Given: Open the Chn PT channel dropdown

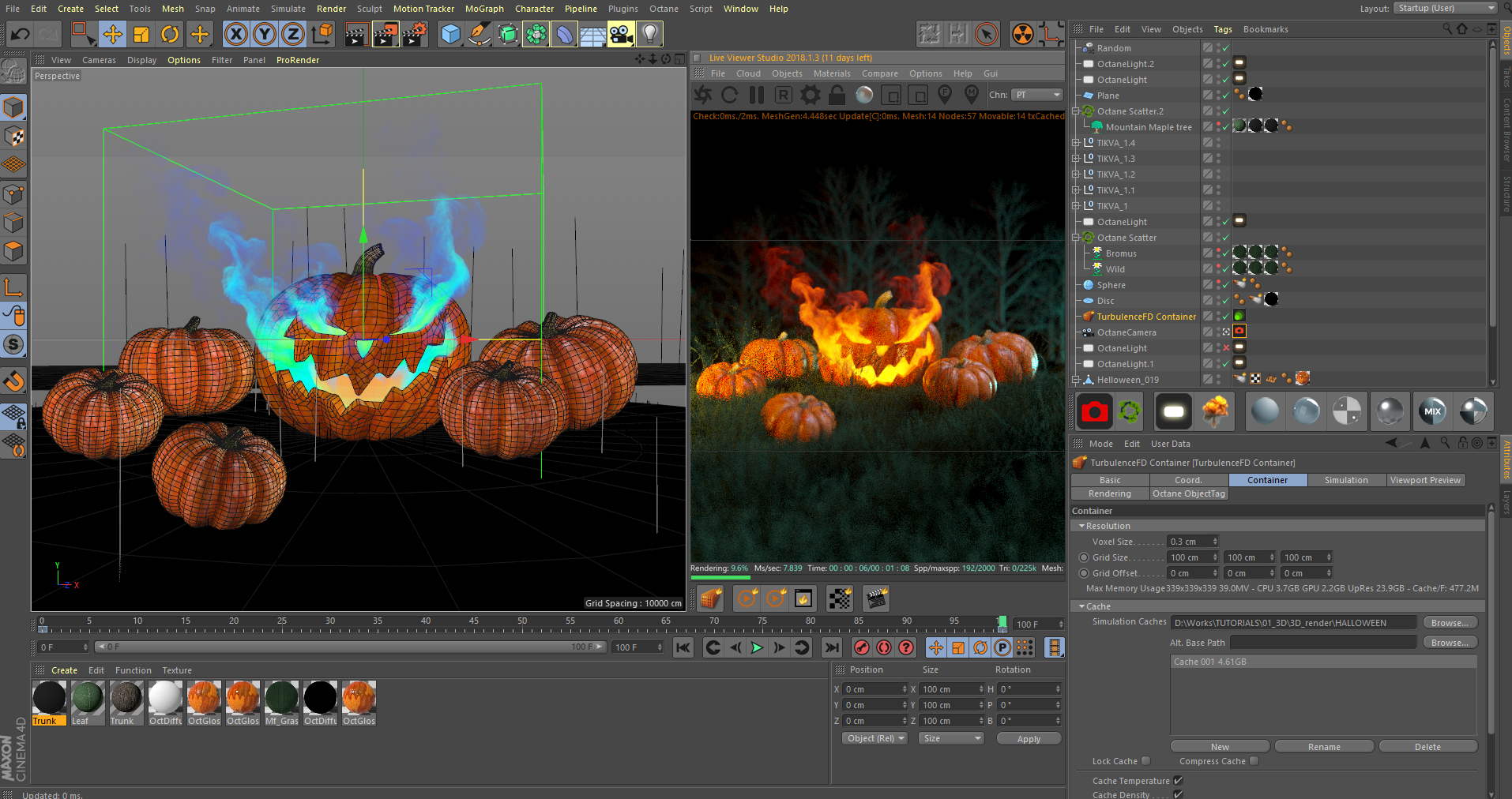Looking at the screenshot, I should point(1038,95).
